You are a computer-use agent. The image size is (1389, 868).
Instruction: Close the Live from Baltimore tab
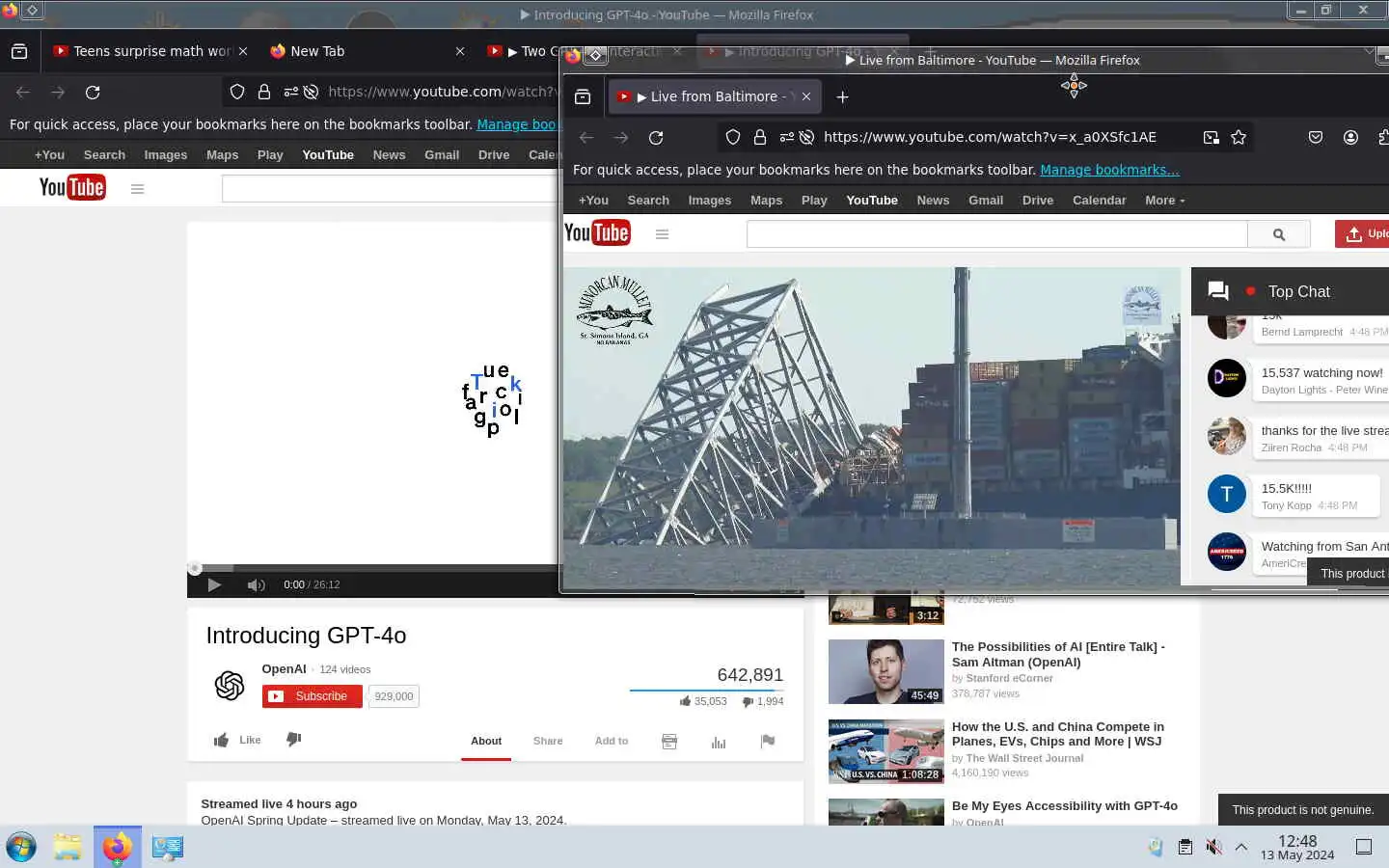pos(806,96)
